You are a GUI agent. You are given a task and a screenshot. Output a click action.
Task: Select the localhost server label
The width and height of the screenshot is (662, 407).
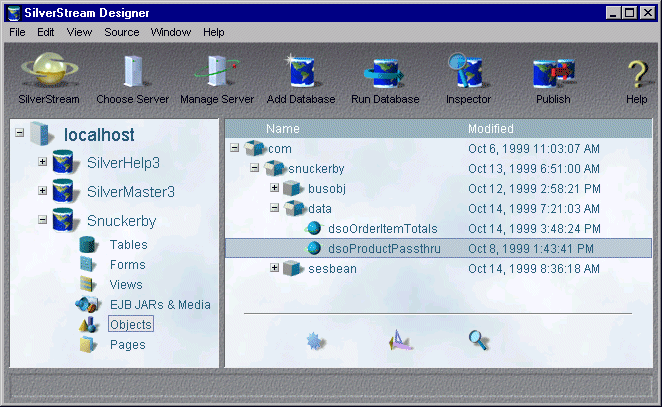99,135
